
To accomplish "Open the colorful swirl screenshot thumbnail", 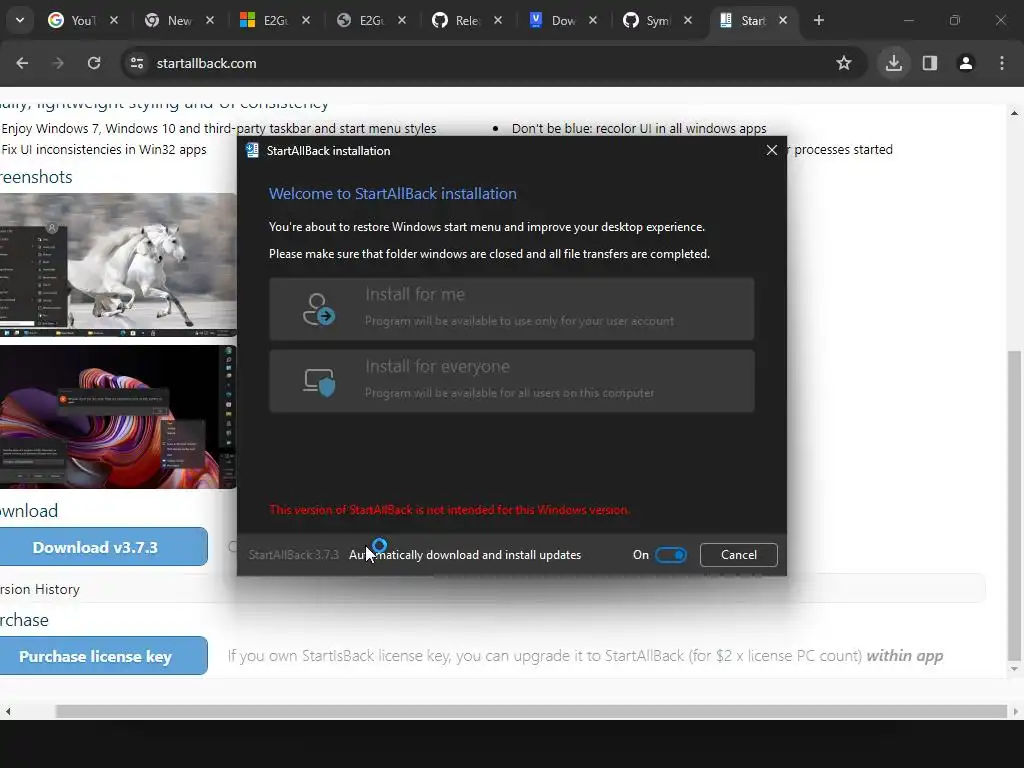I will tap(118, 417).
